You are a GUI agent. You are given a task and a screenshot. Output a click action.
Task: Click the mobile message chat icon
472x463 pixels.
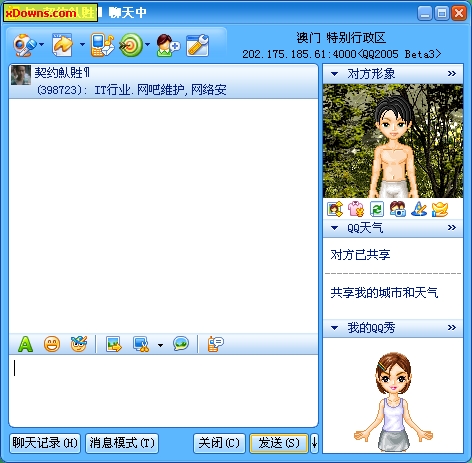coord(215,344)
